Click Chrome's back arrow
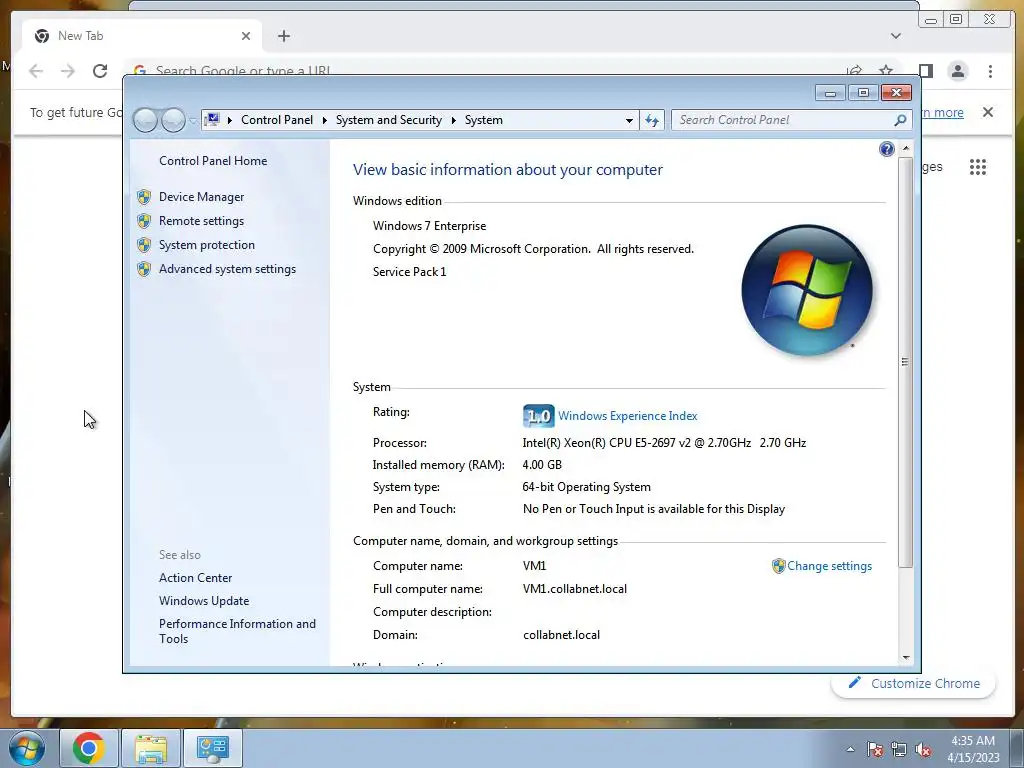The width and height of the screenshot is (1024, 768). 36,71
